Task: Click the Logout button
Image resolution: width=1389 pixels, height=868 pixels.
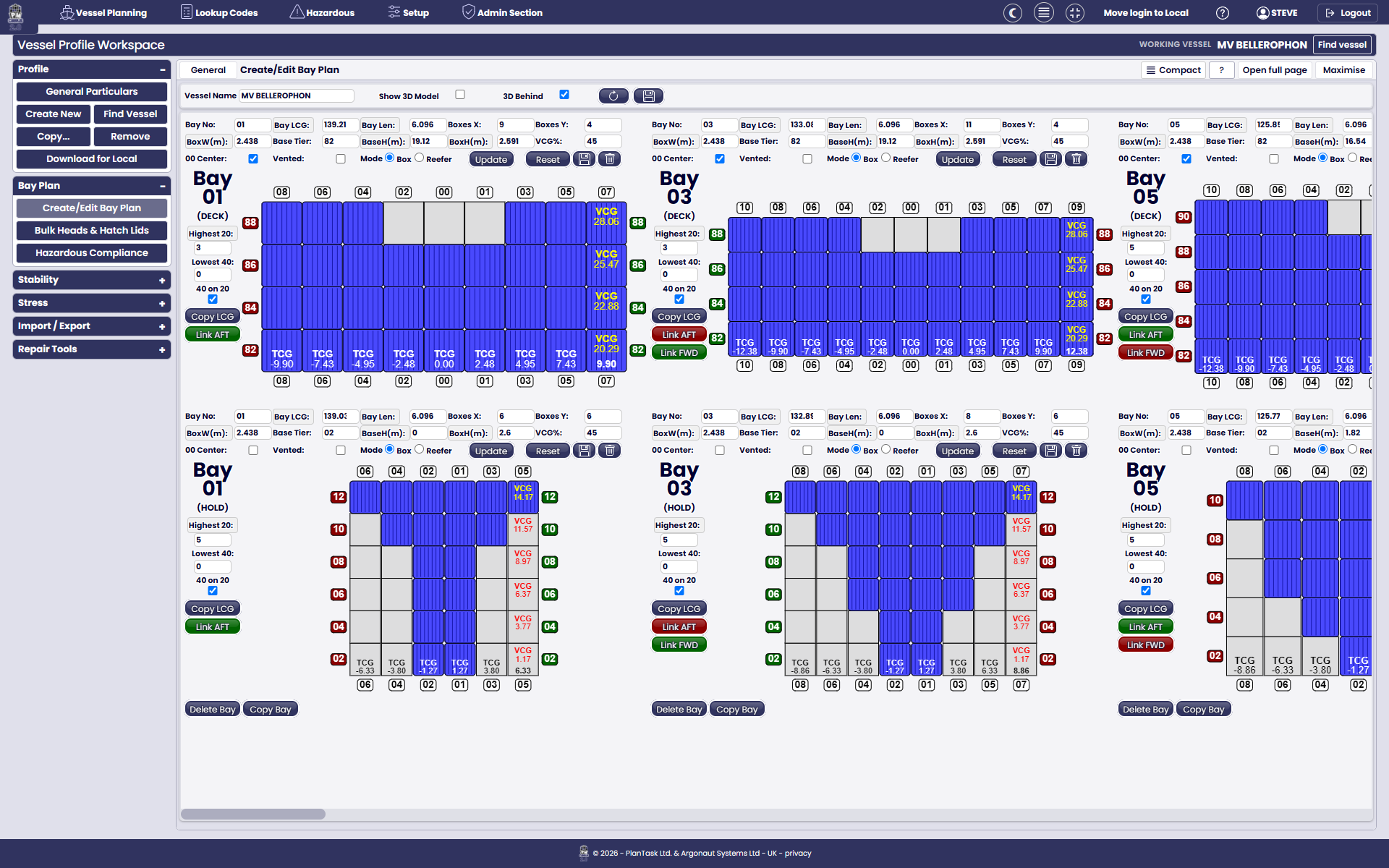Action: click(x=1348, y=13)
